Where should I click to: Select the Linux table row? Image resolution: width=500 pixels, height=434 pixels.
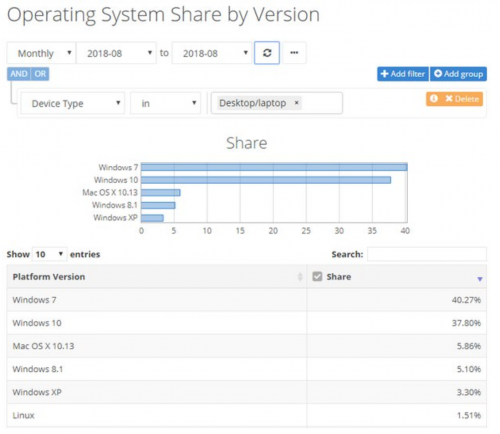[x=247, y=415]
